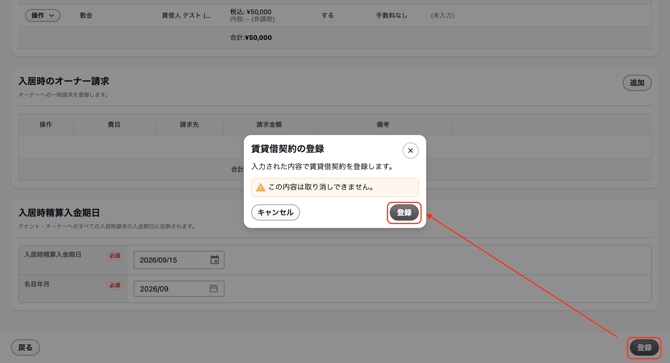Viewport: 670px width, 363px height.
Task: Open calendar icon for 入居時精算入金期日
Action: click(x=215, y=260)
